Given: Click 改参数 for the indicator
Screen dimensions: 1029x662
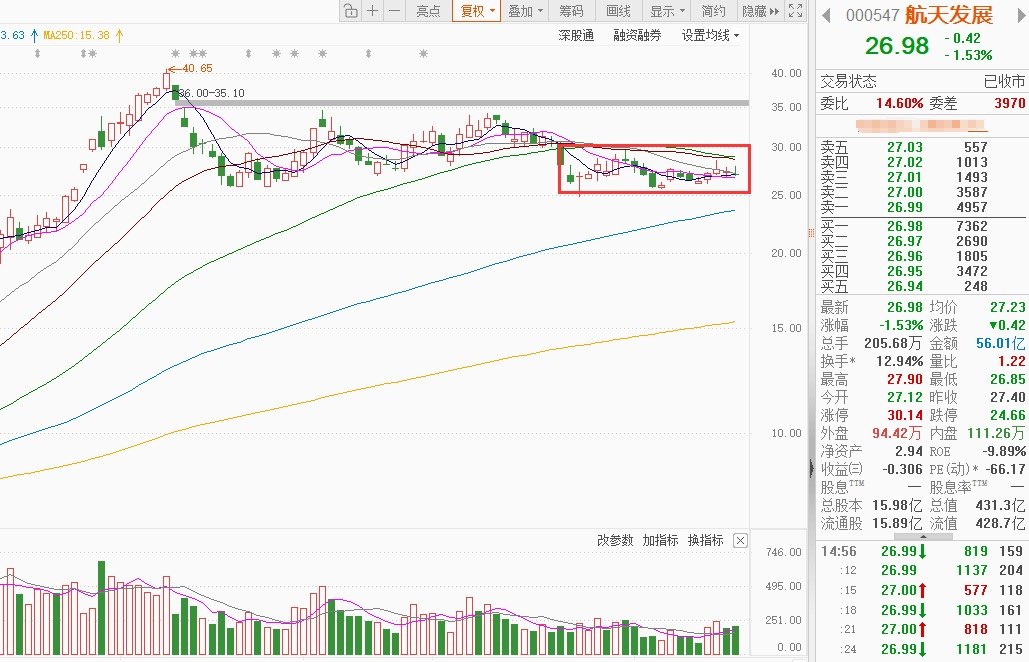Looking at the screenshot, I should [x=615, y=541].
